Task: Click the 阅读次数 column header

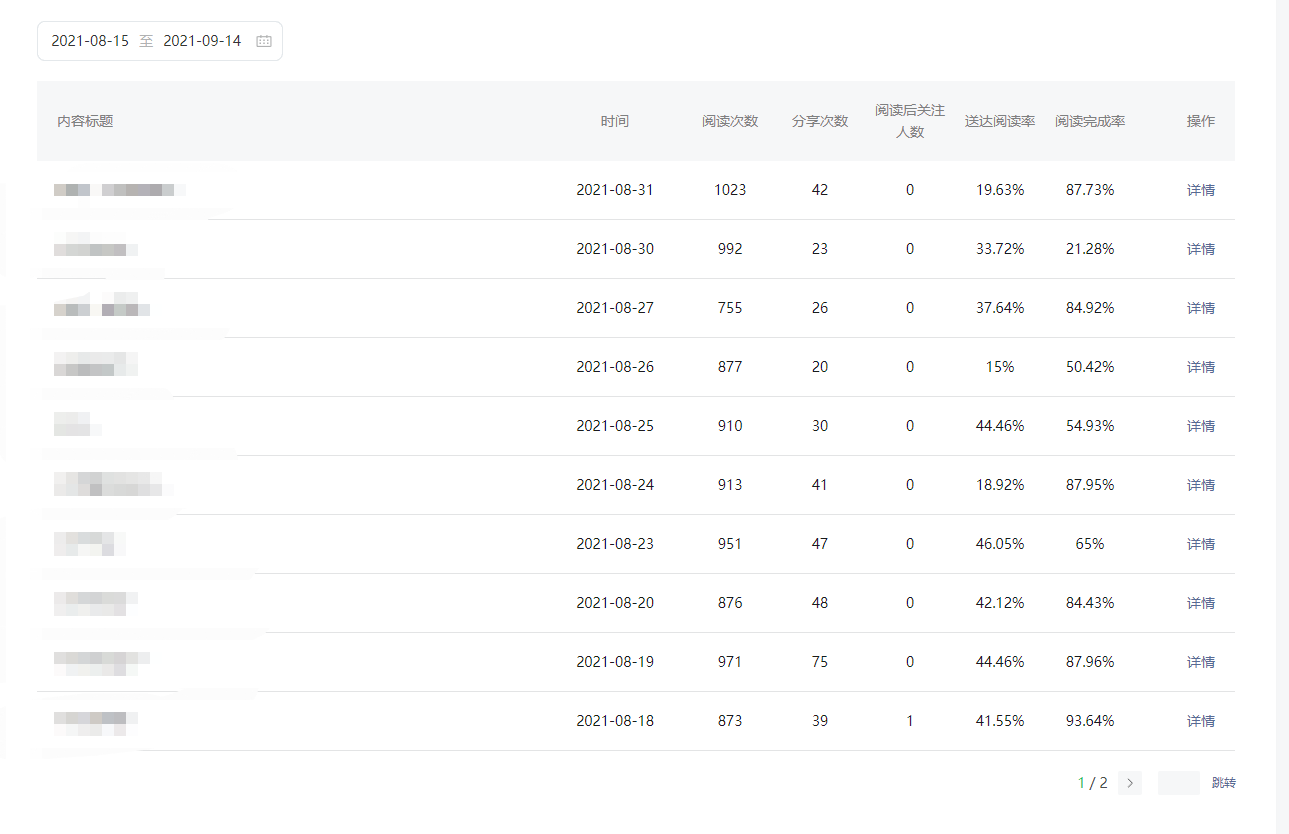Action: coord(730,121)
